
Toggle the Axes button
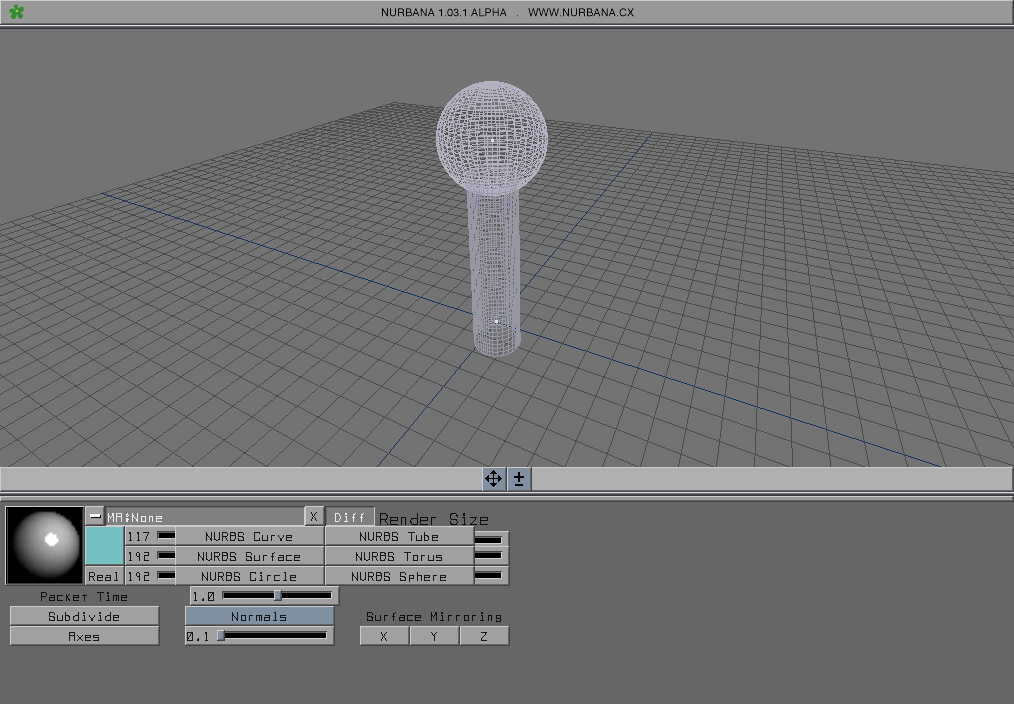[84, 636]
